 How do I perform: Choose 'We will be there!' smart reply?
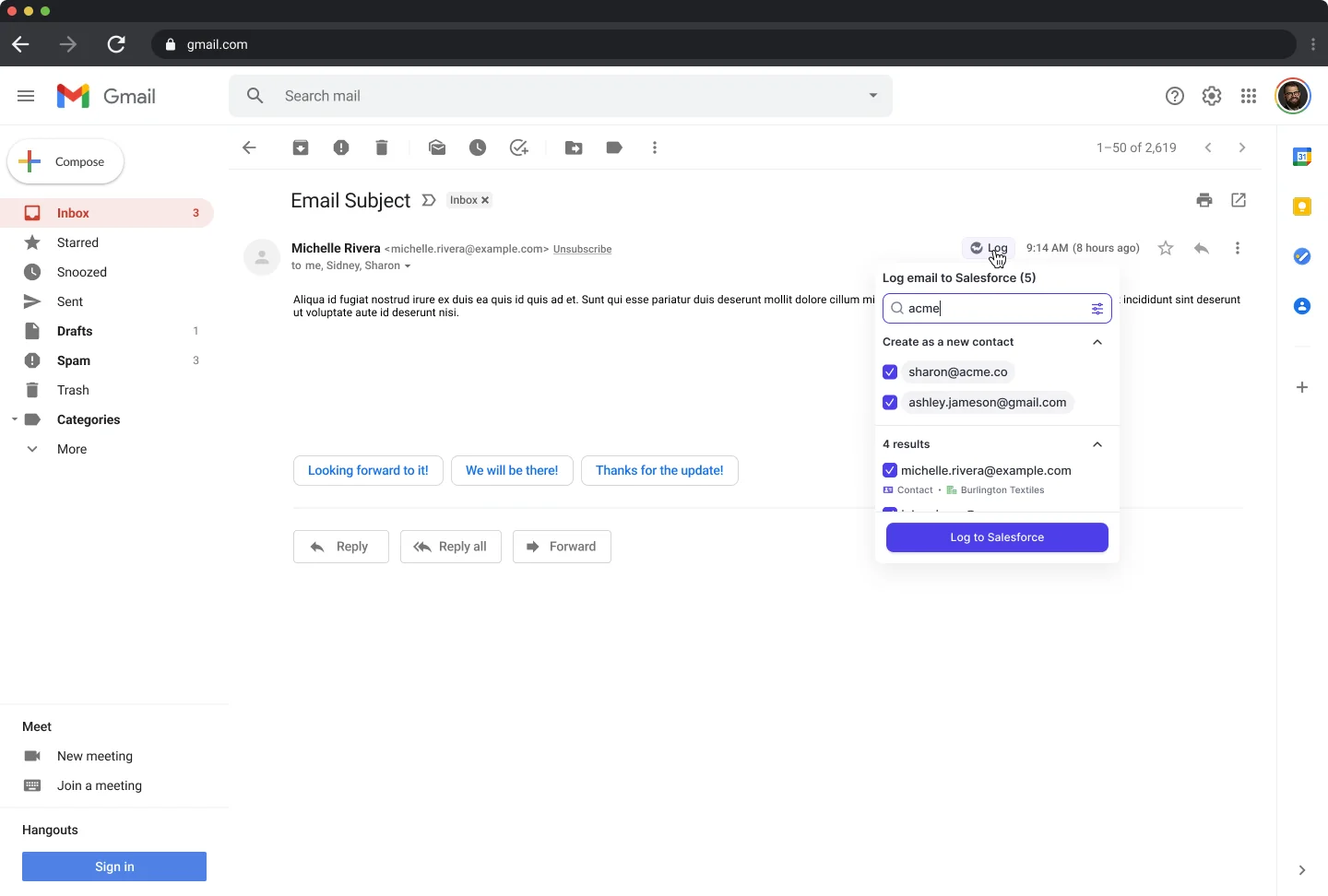[512, 470]
